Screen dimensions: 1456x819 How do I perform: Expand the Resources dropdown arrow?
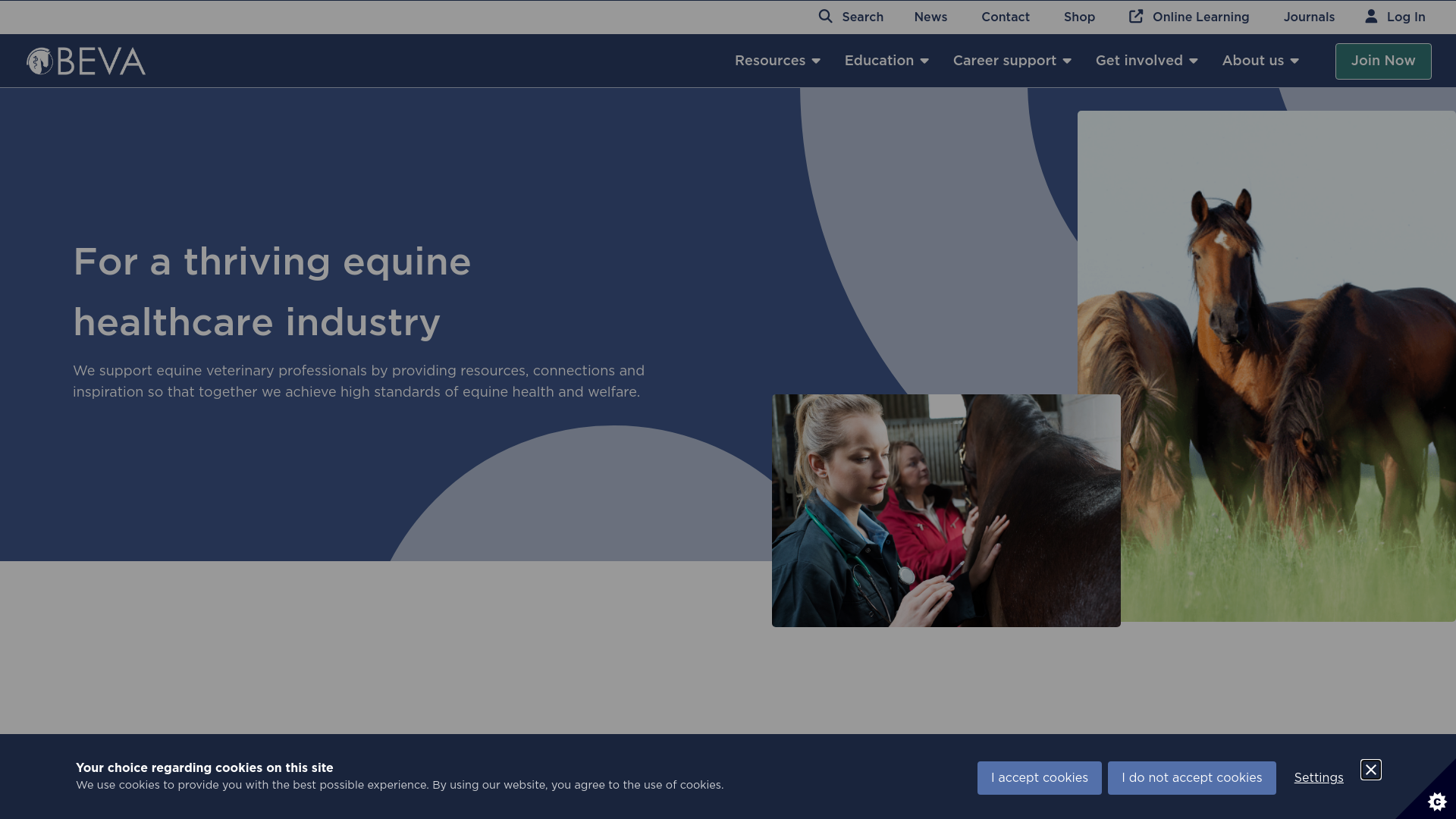[816, 61]
